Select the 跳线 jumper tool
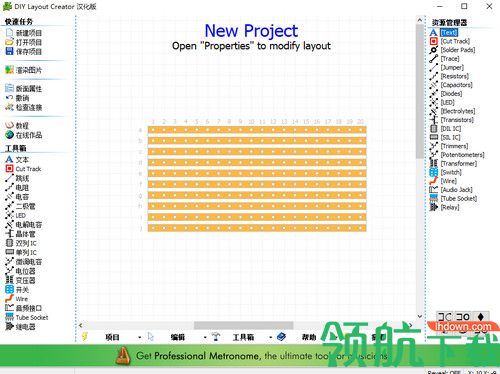 pyautogui.click(x=17, y=178)
